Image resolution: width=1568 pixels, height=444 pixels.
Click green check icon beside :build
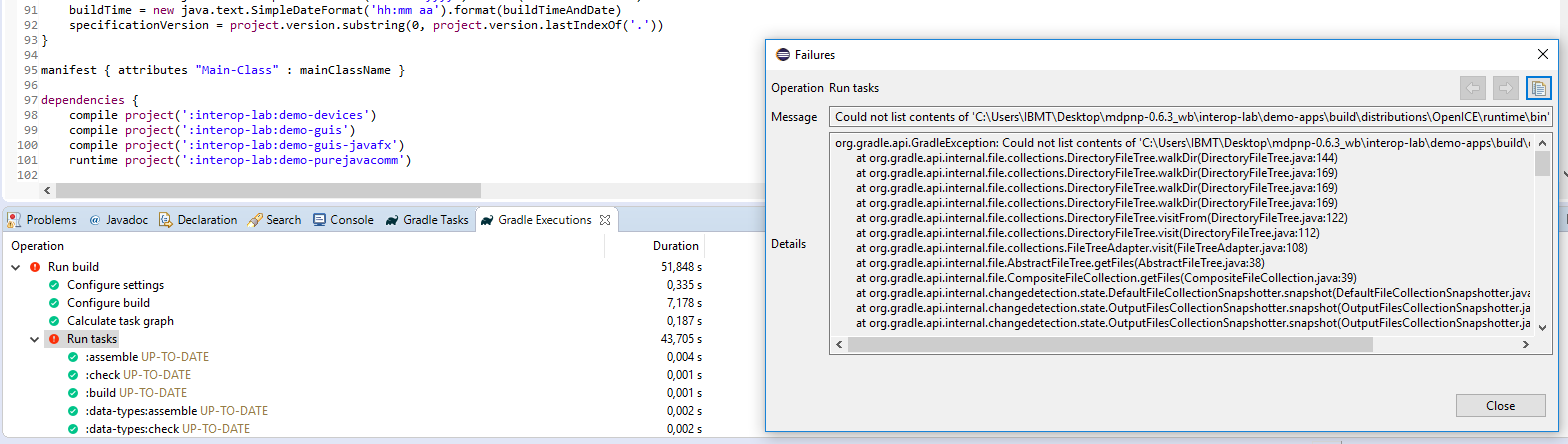[73, 393]
